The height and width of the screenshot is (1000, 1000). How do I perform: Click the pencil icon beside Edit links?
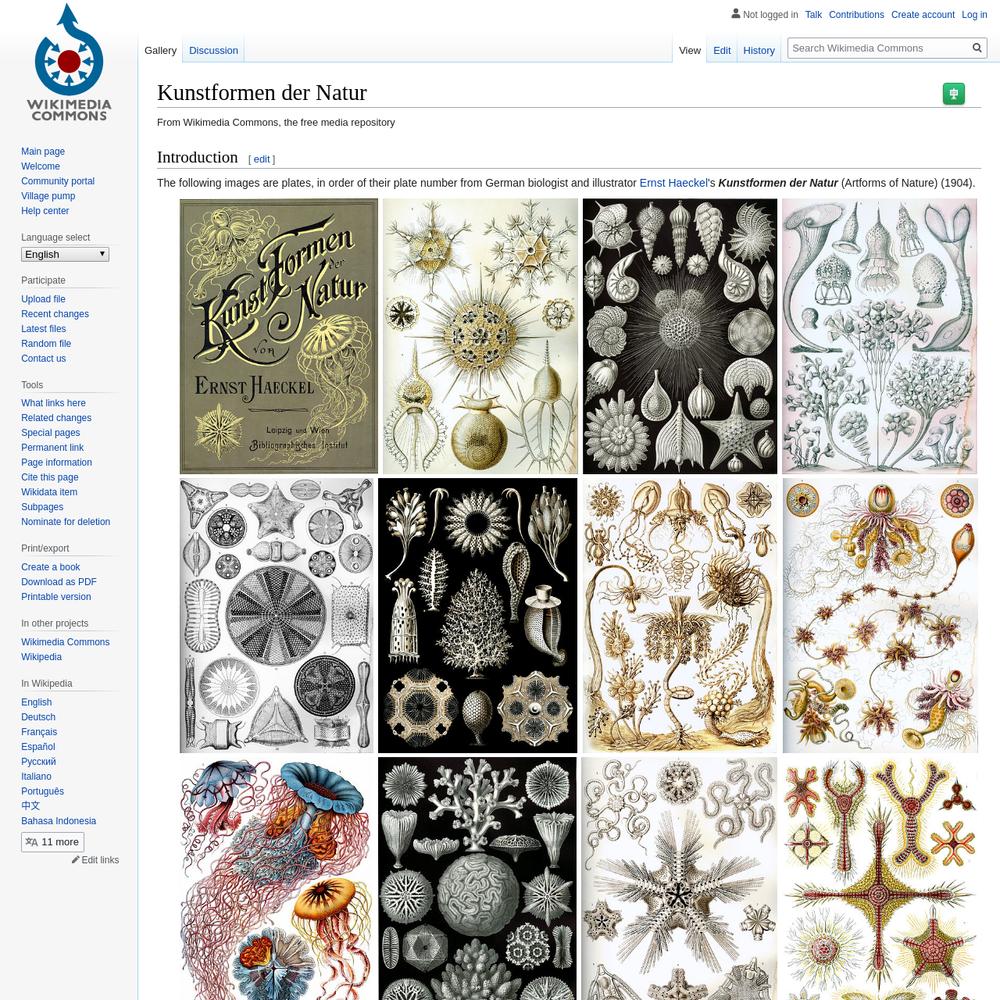pyautogui.click(x=75, y=860)
